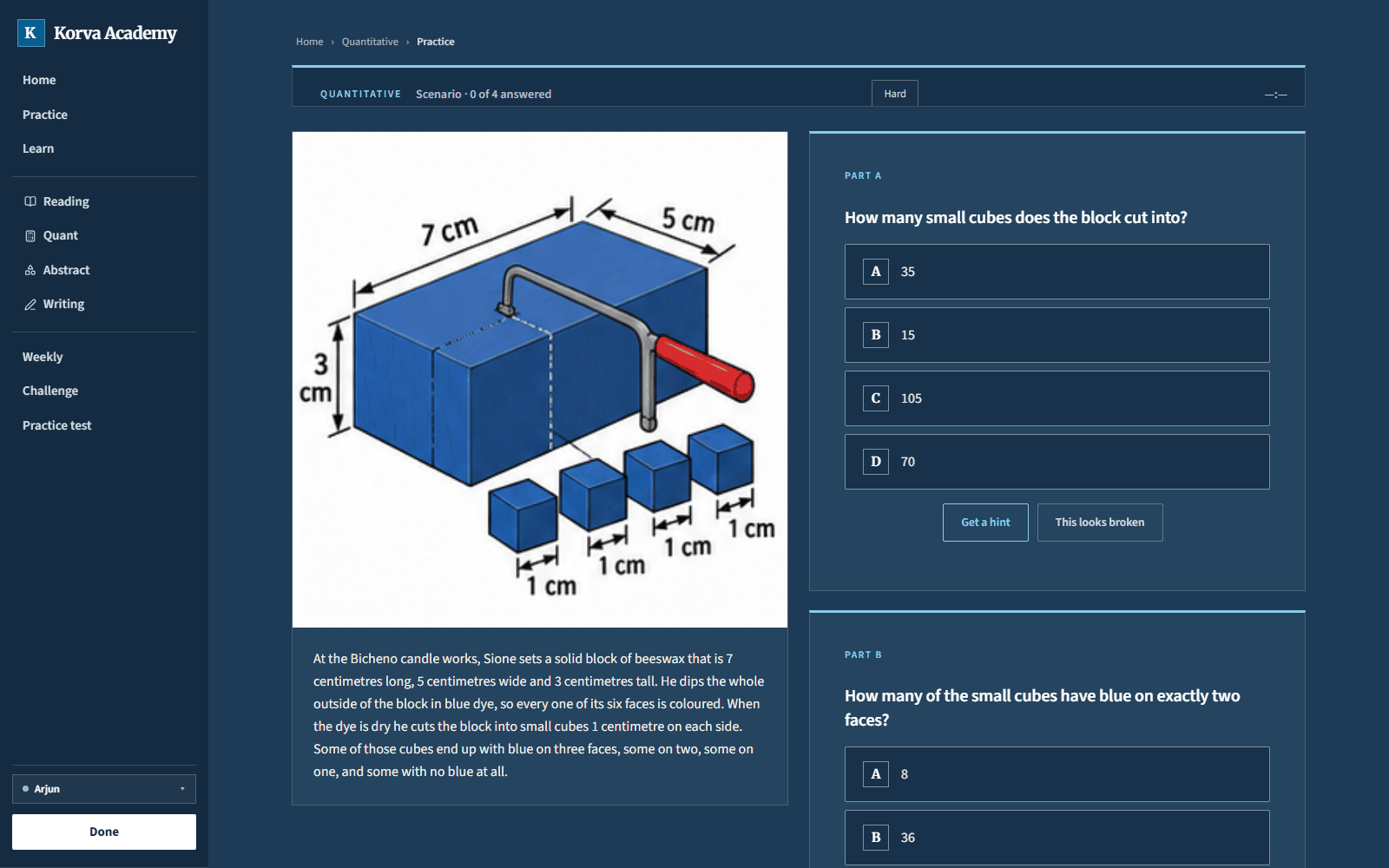Screen dimensions: 1389x868
Task: Open Reading via its book icon
Action: 30,201
